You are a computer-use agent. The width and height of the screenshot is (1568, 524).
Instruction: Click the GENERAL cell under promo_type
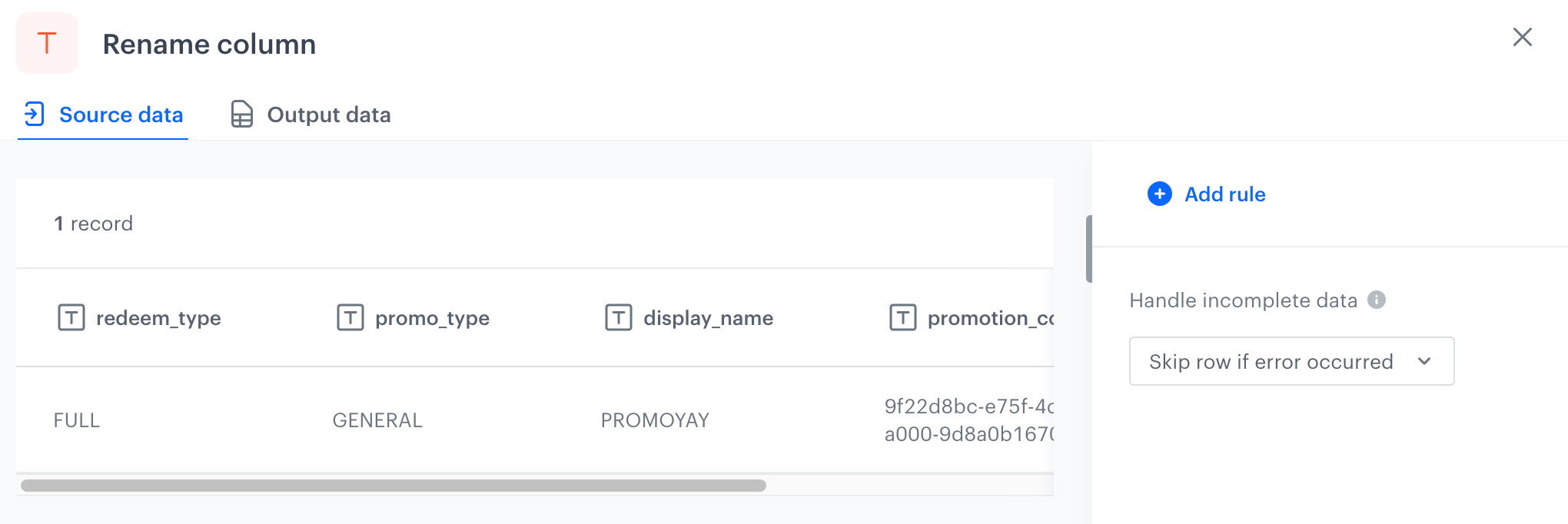point(377,420)
